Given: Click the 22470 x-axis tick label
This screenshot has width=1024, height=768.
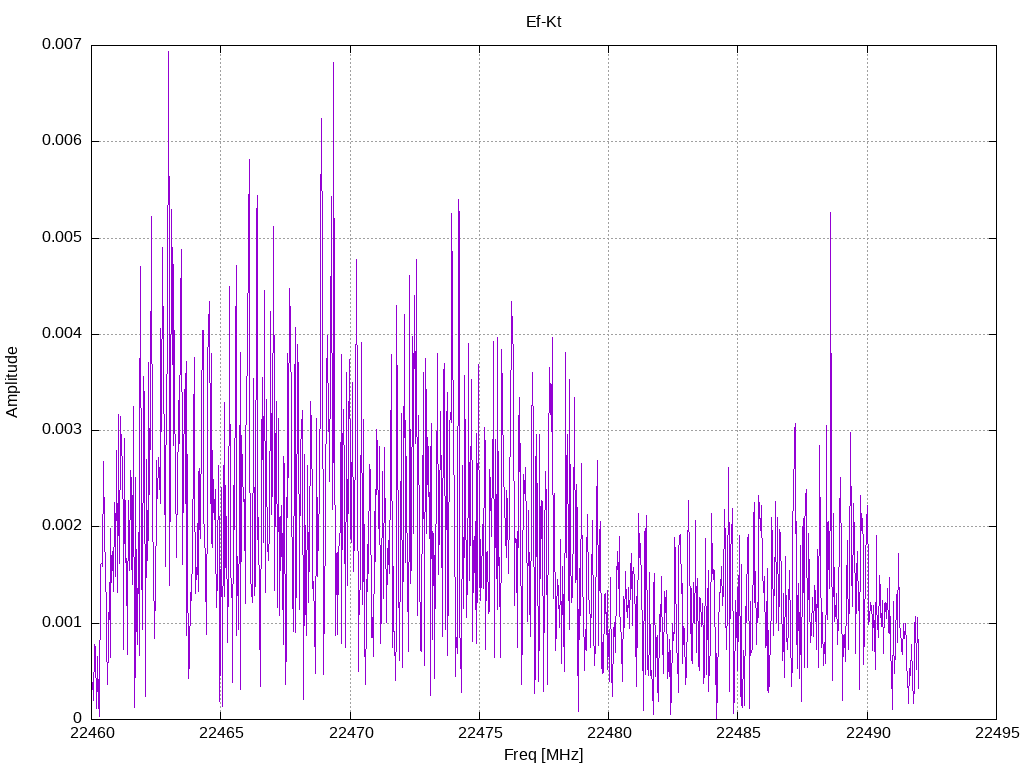Looking at the screenshot, I should pos(351,733).
